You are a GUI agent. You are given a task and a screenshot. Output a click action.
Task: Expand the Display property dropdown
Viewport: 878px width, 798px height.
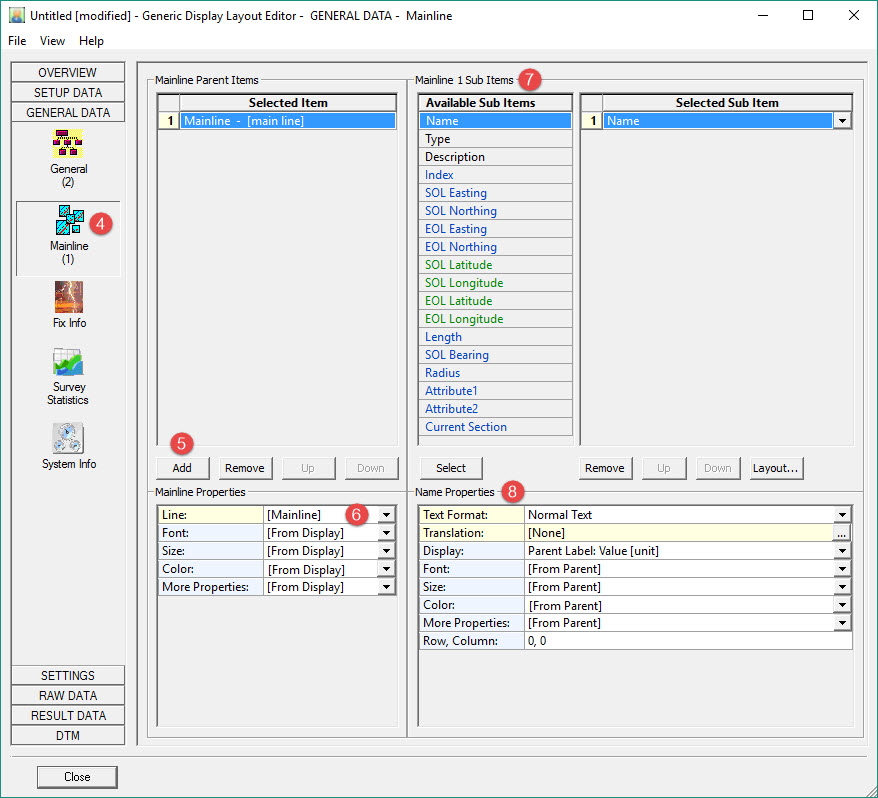tap(842, 551)
